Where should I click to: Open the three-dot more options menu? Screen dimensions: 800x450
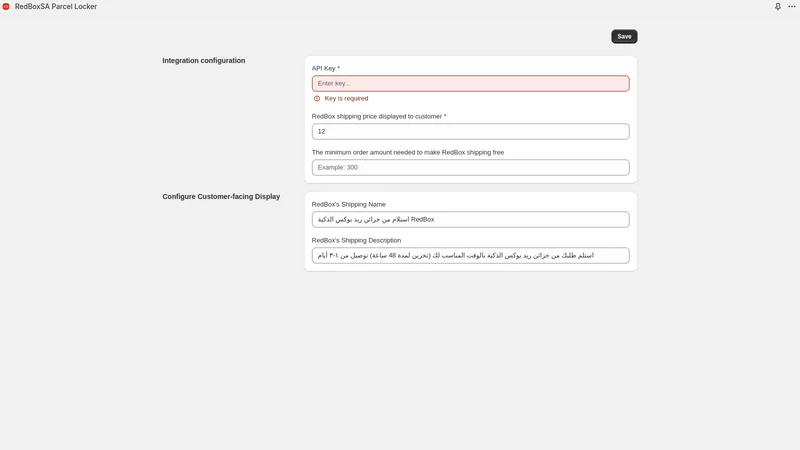point(791,7)
